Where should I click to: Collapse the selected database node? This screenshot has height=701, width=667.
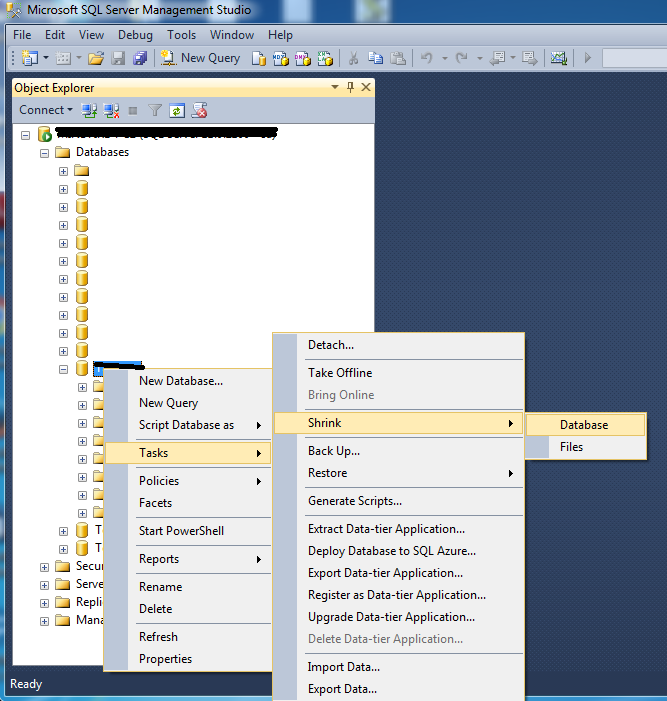pos(63,370)
